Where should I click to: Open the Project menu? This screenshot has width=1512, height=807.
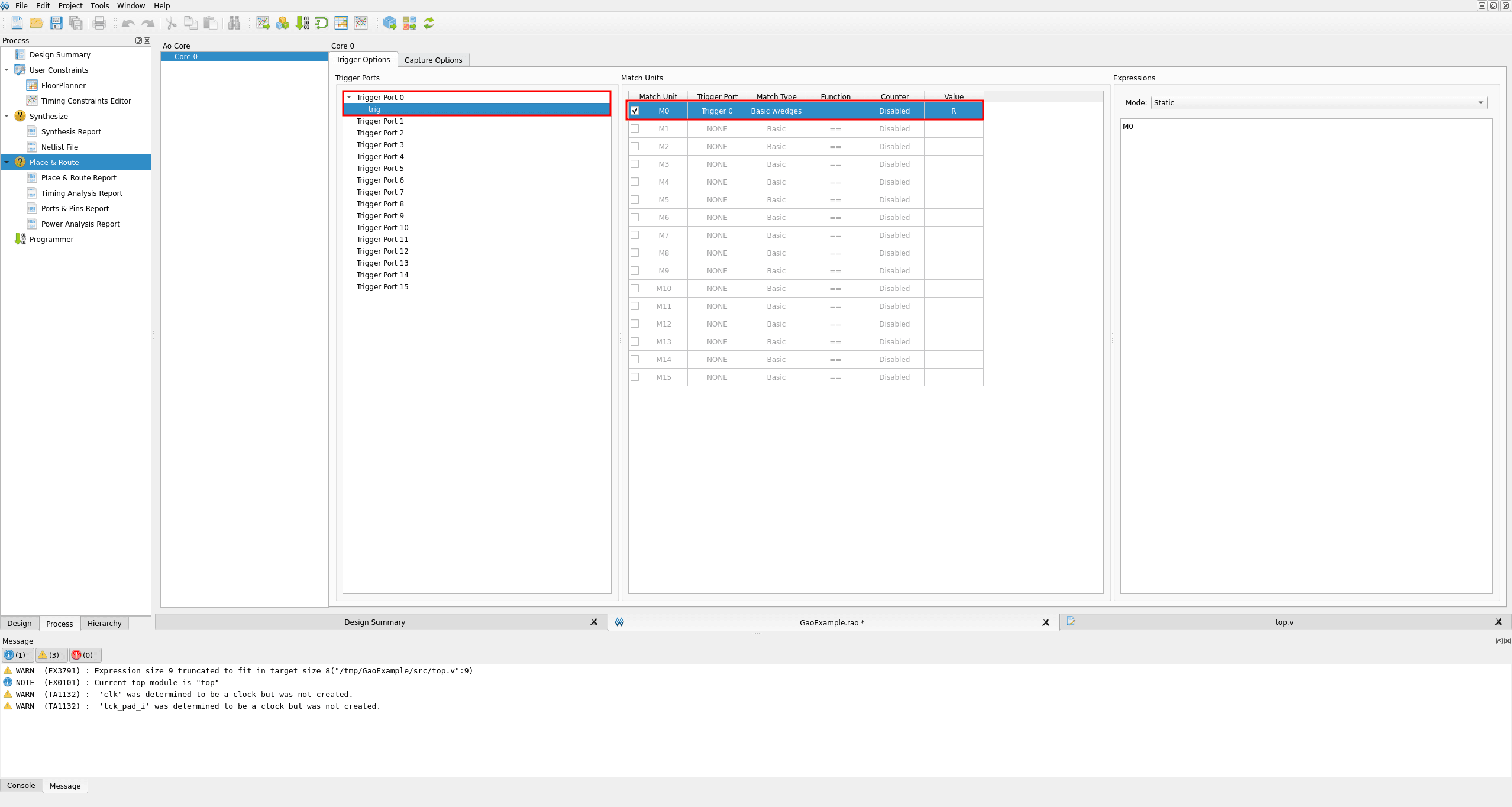[x=70, y=5]
